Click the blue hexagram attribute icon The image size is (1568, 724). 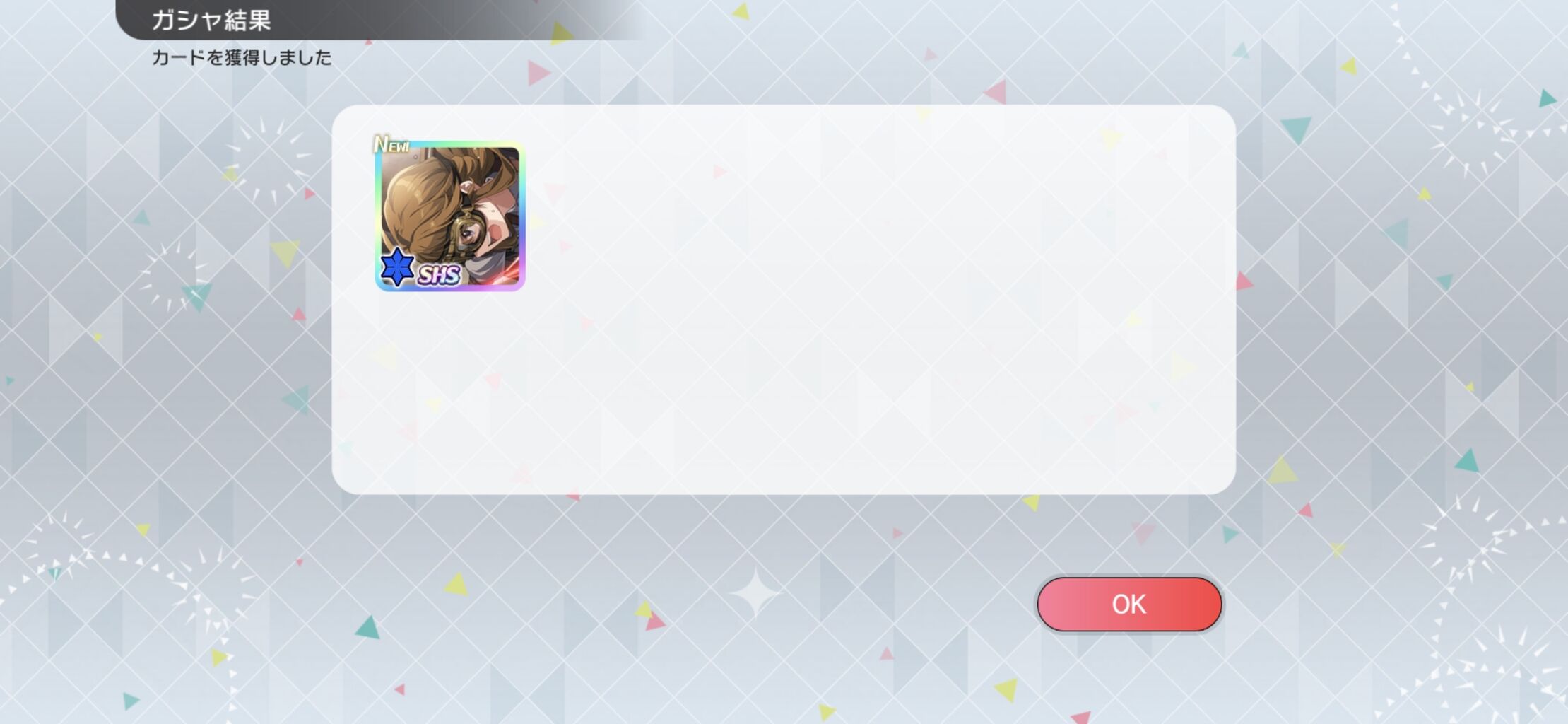point(397,267)
